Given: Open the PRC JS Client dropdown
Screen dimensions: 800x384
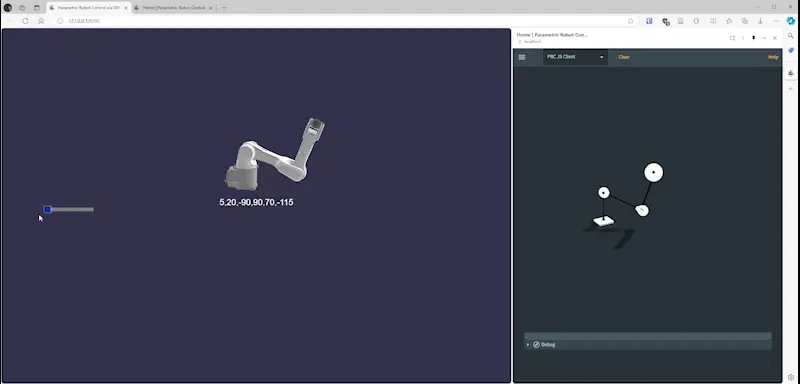Looking at the screenshot, I should (x=575, y=57).
